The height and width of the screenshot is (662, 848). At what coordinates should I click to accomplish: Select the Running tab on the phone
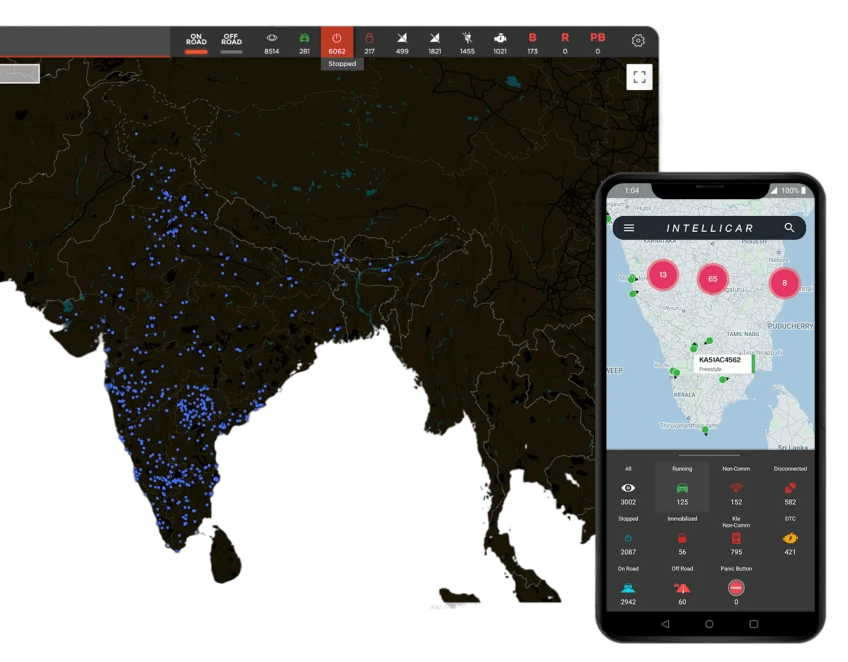682,487
